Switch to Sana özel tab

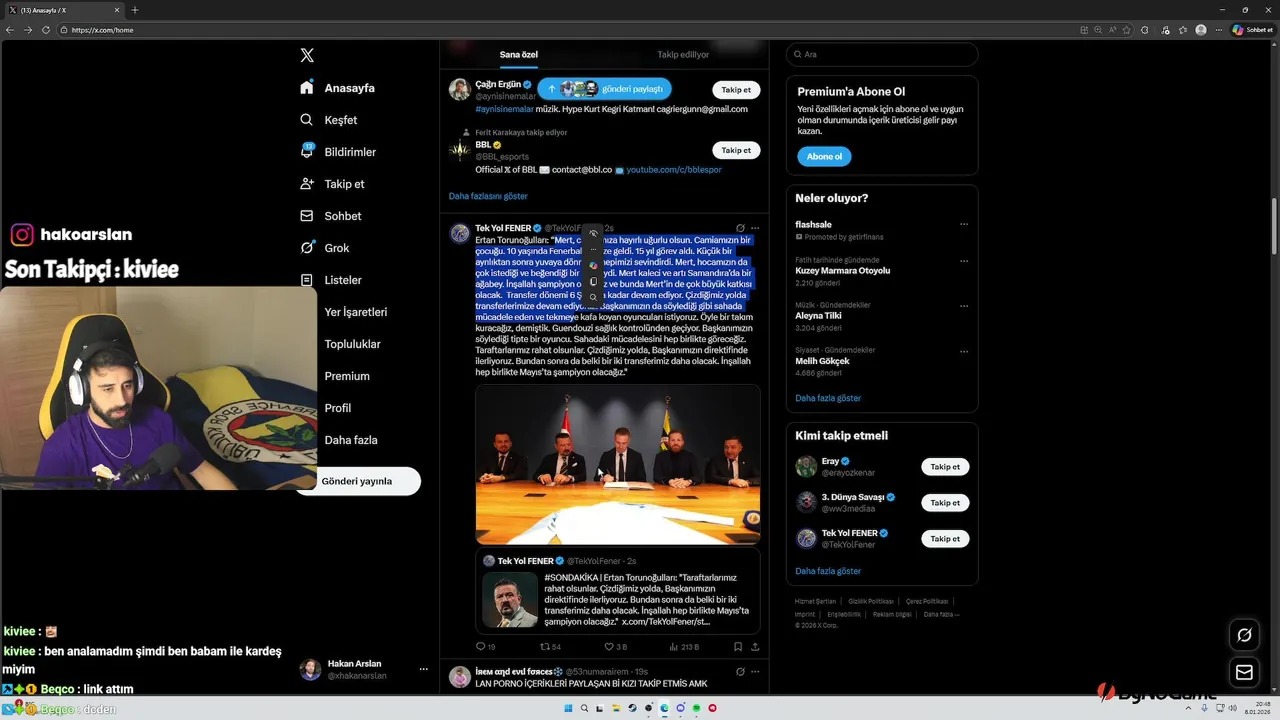[x=520, y=54]
